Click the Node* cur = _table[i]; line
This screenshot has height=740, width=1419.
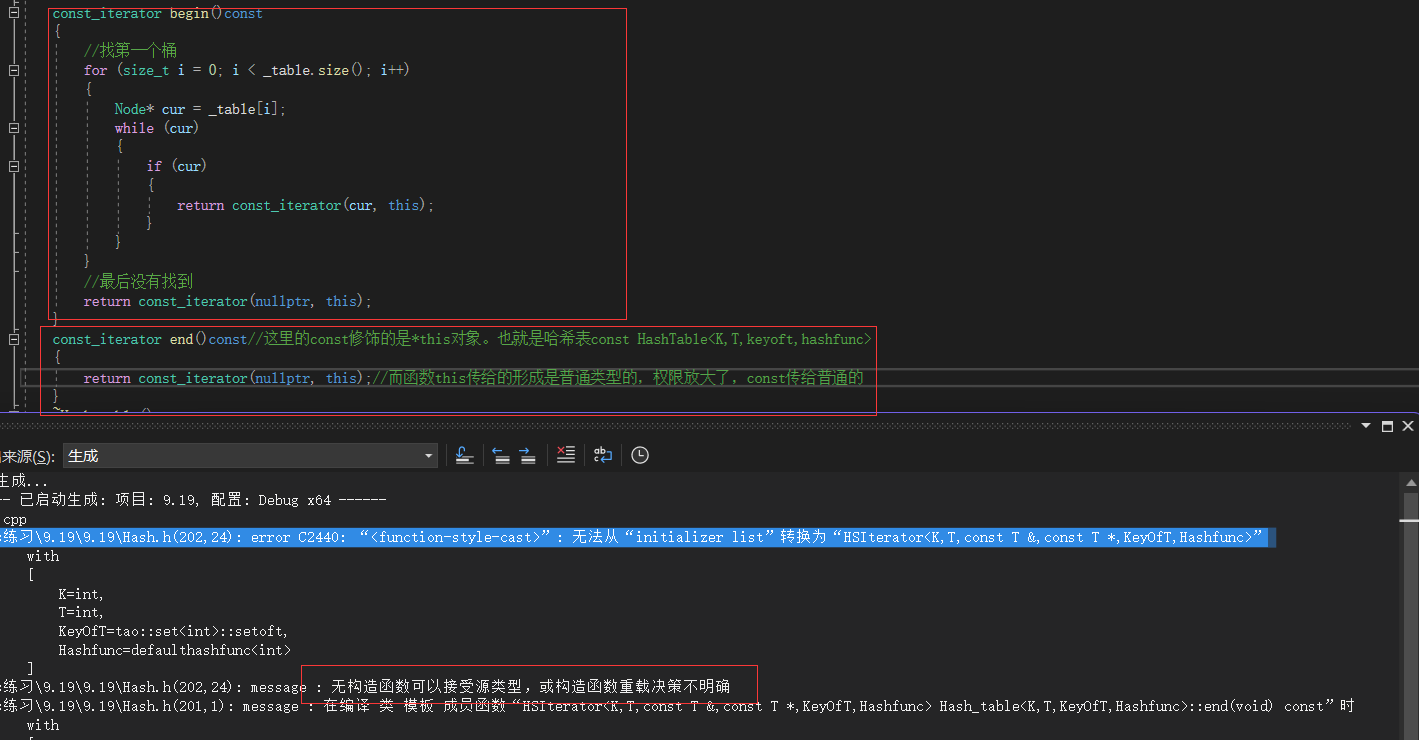coord(200,109)
